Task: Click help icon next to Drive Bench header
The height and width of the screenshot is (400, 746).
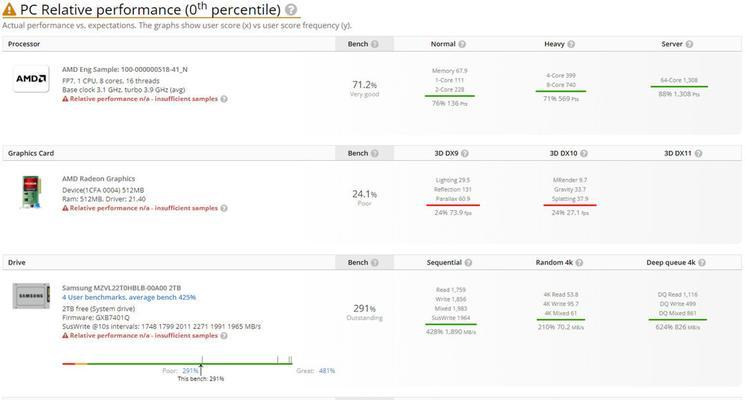Action: (375, 263)
